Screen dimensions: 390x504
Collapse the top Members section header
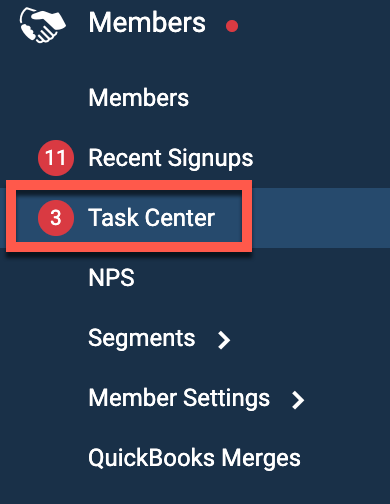(147, 23)
